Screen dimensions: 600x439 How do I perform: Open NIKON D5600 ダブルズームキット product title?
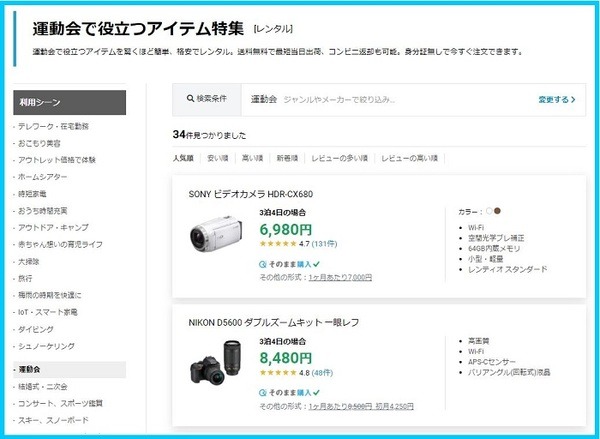(x=274, y=323)
